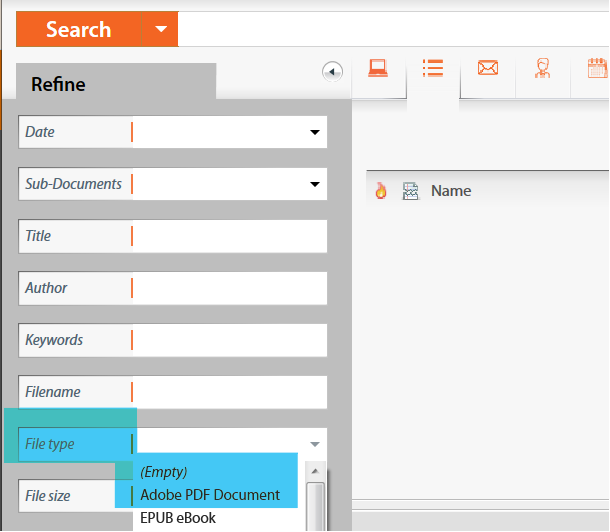Collapse the Refine panel with the arrow button

coord(332,72)
